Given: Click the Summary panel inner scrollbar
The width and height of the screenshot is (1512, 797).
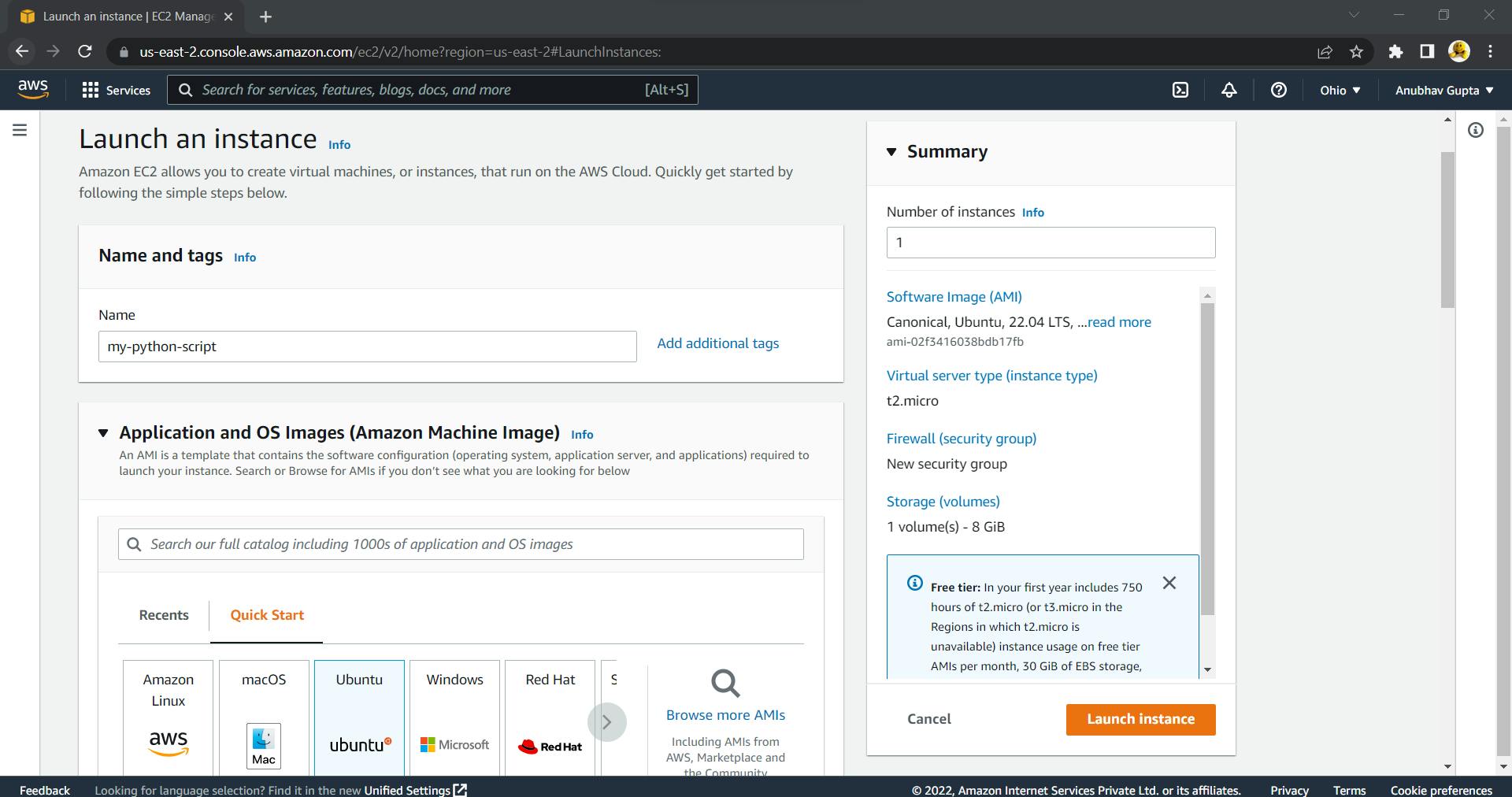Looking at the screenshot, I should (x=1207, y=458).
